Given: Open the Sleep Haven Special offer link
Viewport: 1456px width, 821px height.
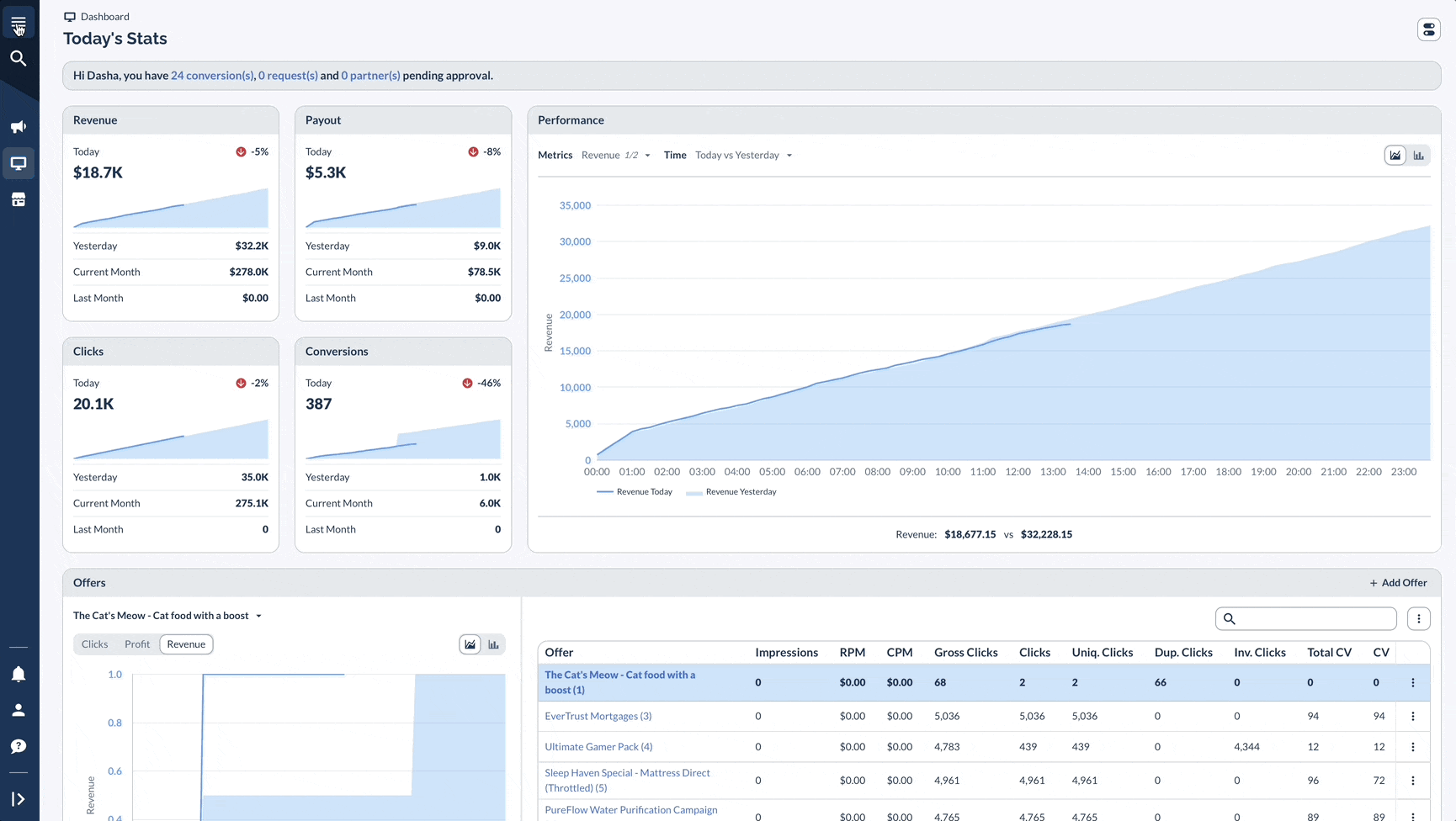Looking at the screenshot, I should [627, 781].
